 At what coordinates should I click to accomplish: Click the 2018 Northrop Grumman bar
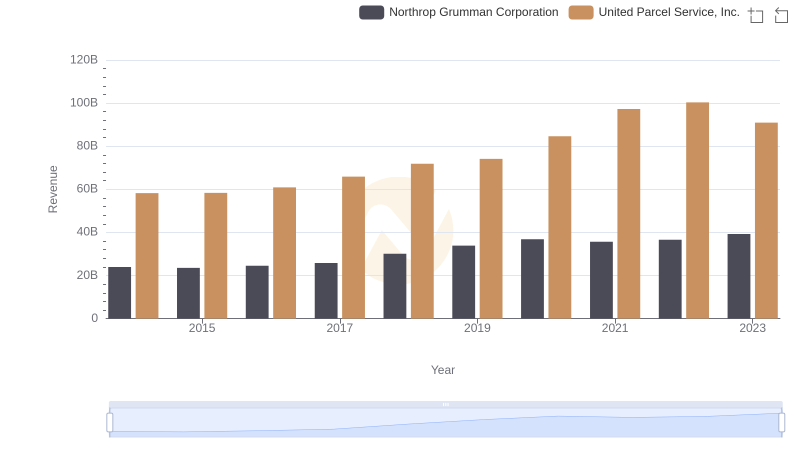tap(395, 286)
